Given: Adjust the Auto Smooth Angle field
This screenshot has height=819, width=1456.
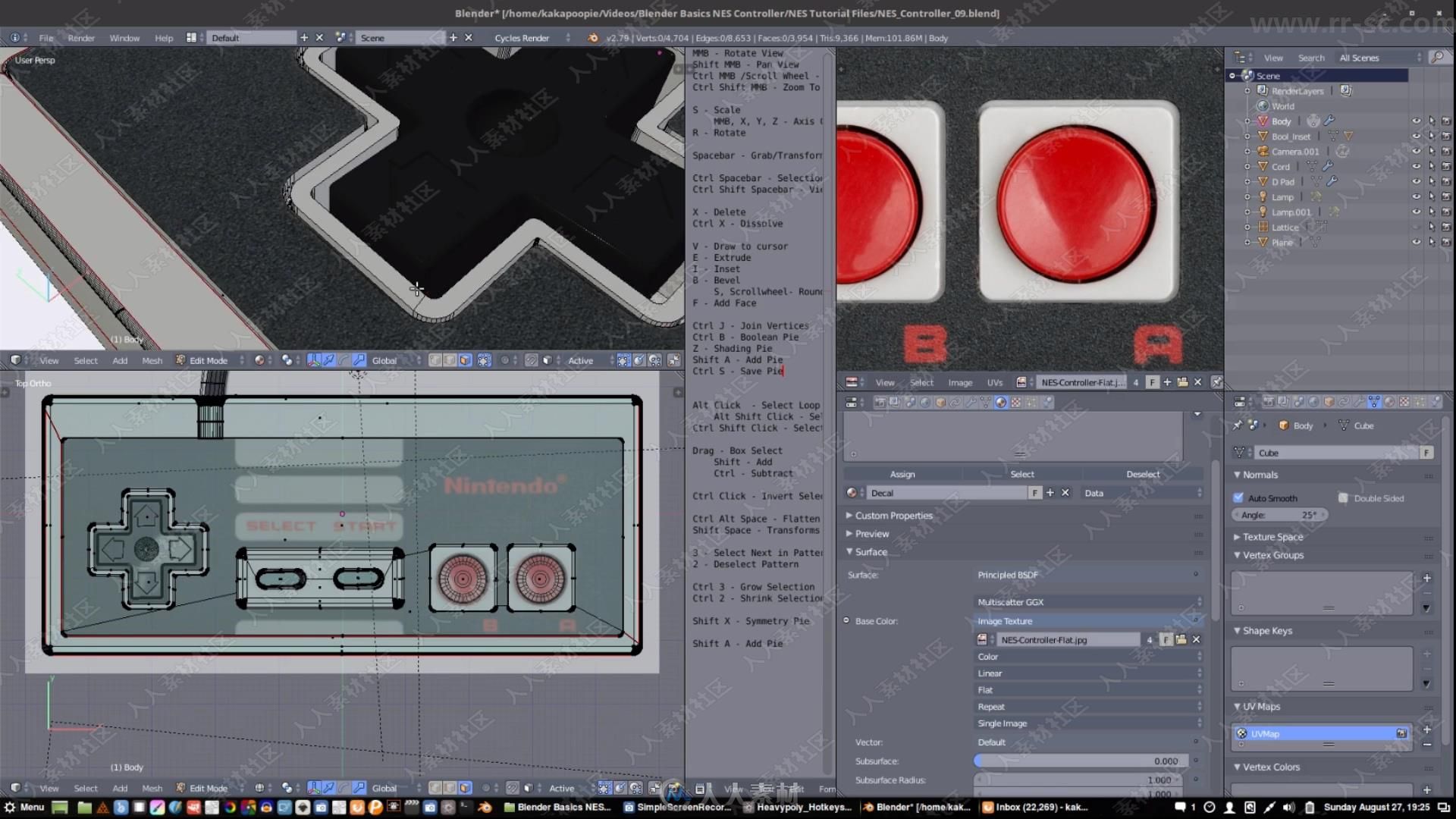Looking at the screenshot, I should pos(1279,515).
